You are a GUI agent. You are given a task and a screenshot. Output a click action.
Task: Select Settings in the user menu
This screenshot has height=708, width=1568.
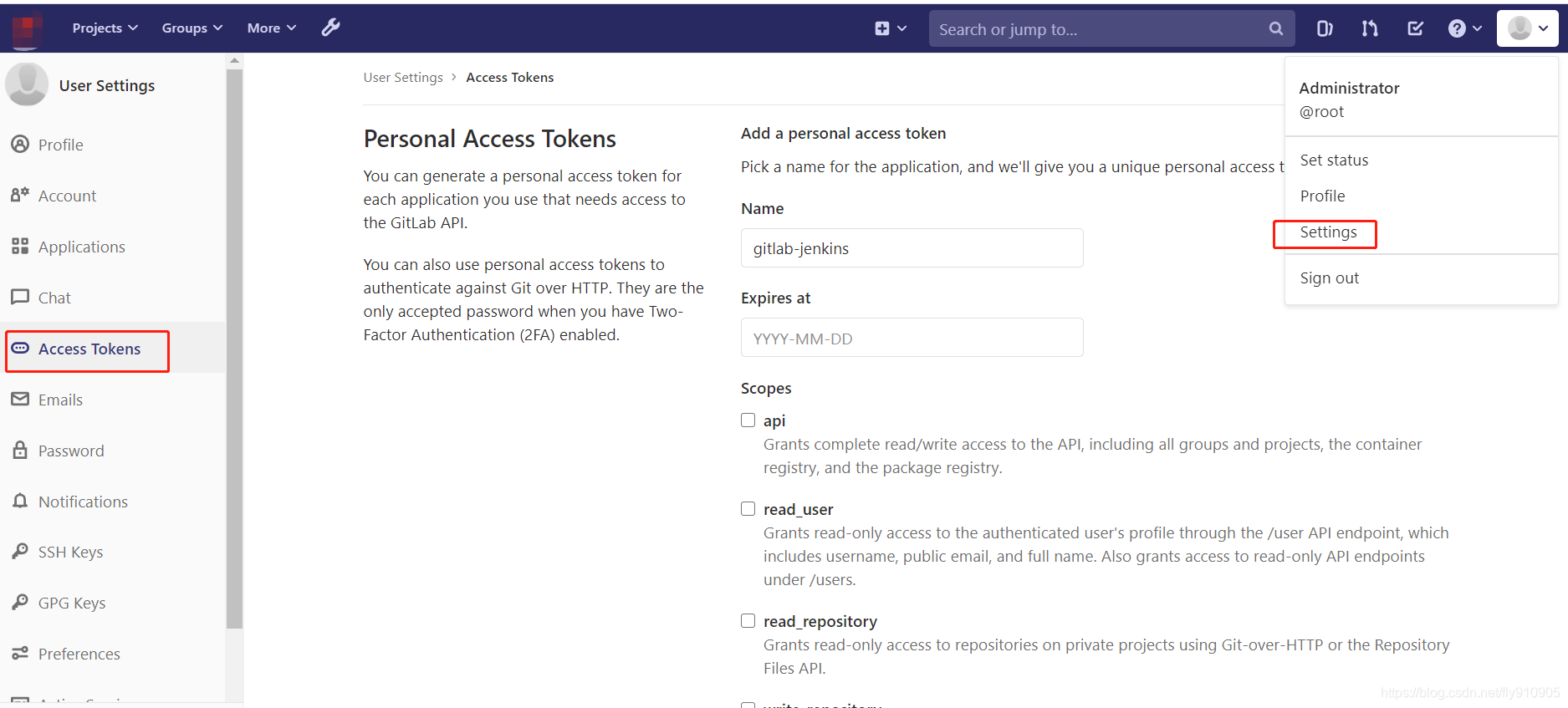[x=1328, y=232]
